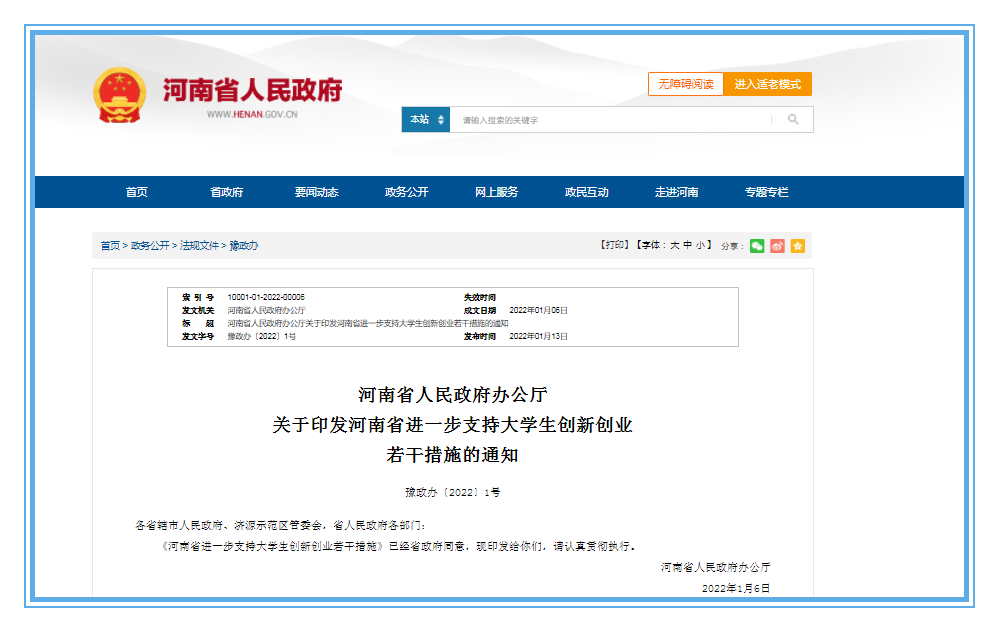Select 专题专栏 in navigation bar
Image resolution: width=999 pixels, height=632 pixels.
click(766, 192)
